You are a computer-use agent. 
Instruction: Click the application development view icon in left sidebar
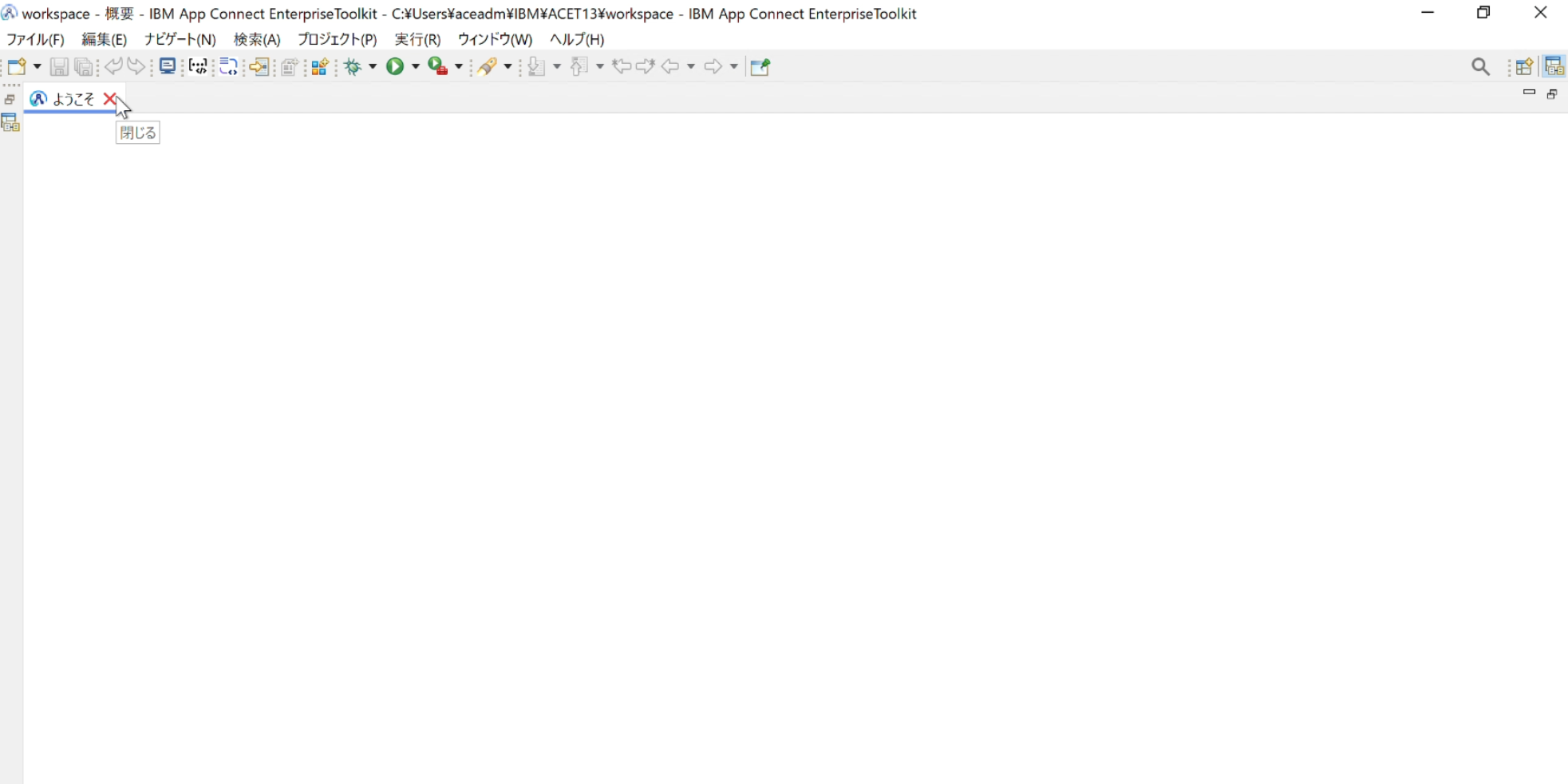pos(10,122)
